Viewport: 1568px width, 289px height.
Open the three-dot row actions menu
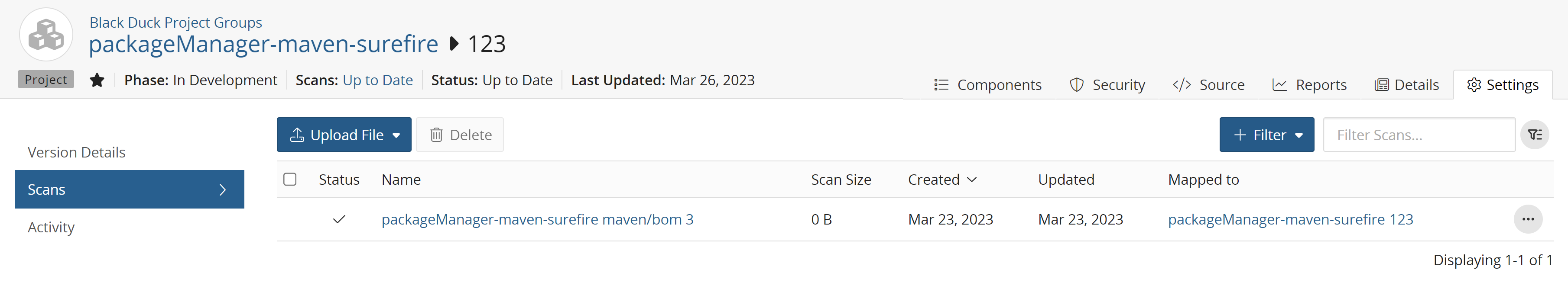point(1528,220)
